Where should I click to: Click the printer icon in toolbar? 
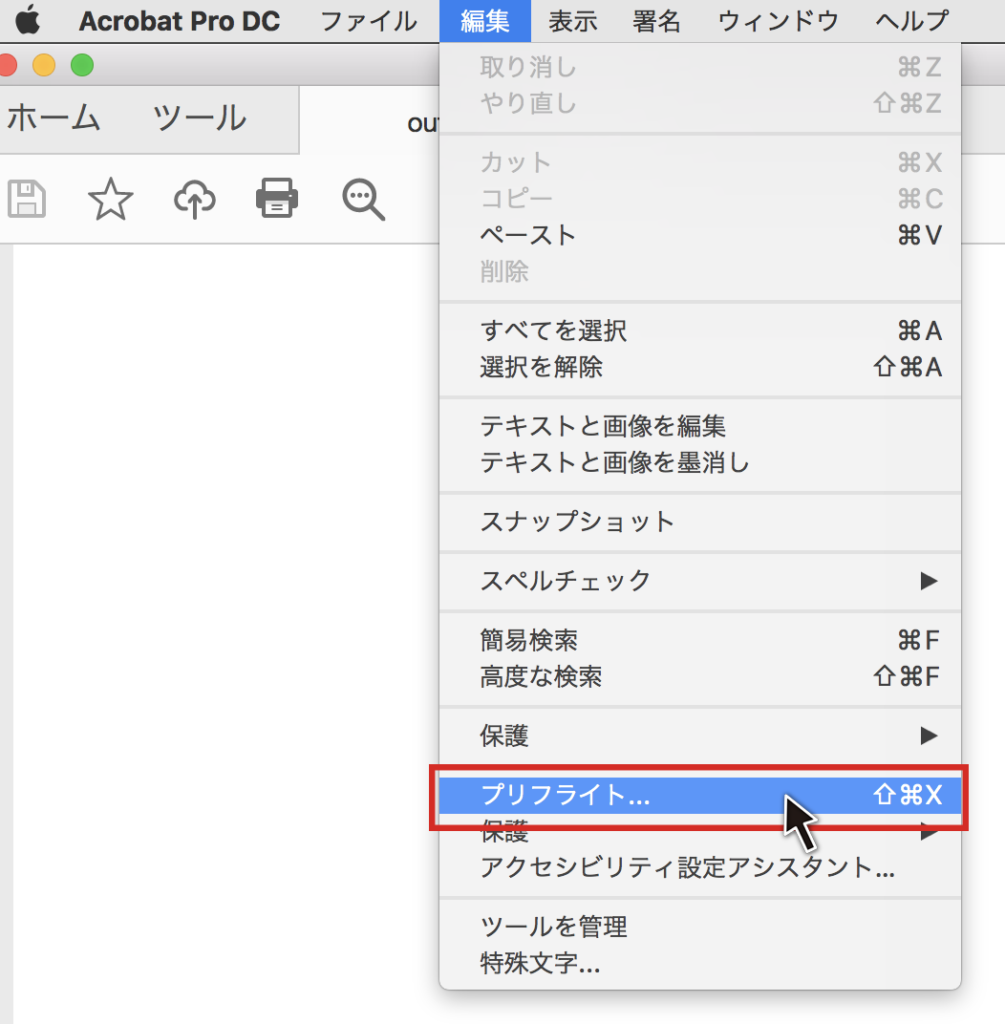tap(278, 198)
